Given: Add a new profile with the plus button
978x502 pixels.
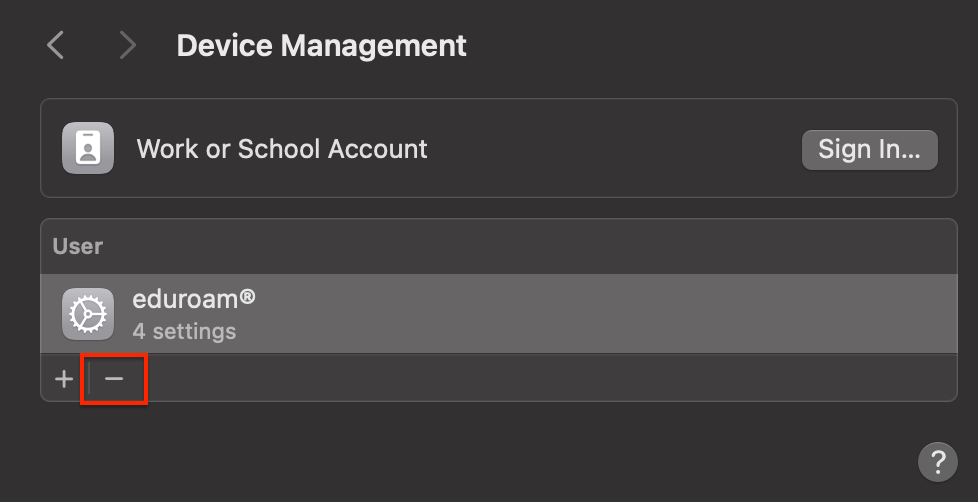Looking at the screenshot, I should point(64,379).
